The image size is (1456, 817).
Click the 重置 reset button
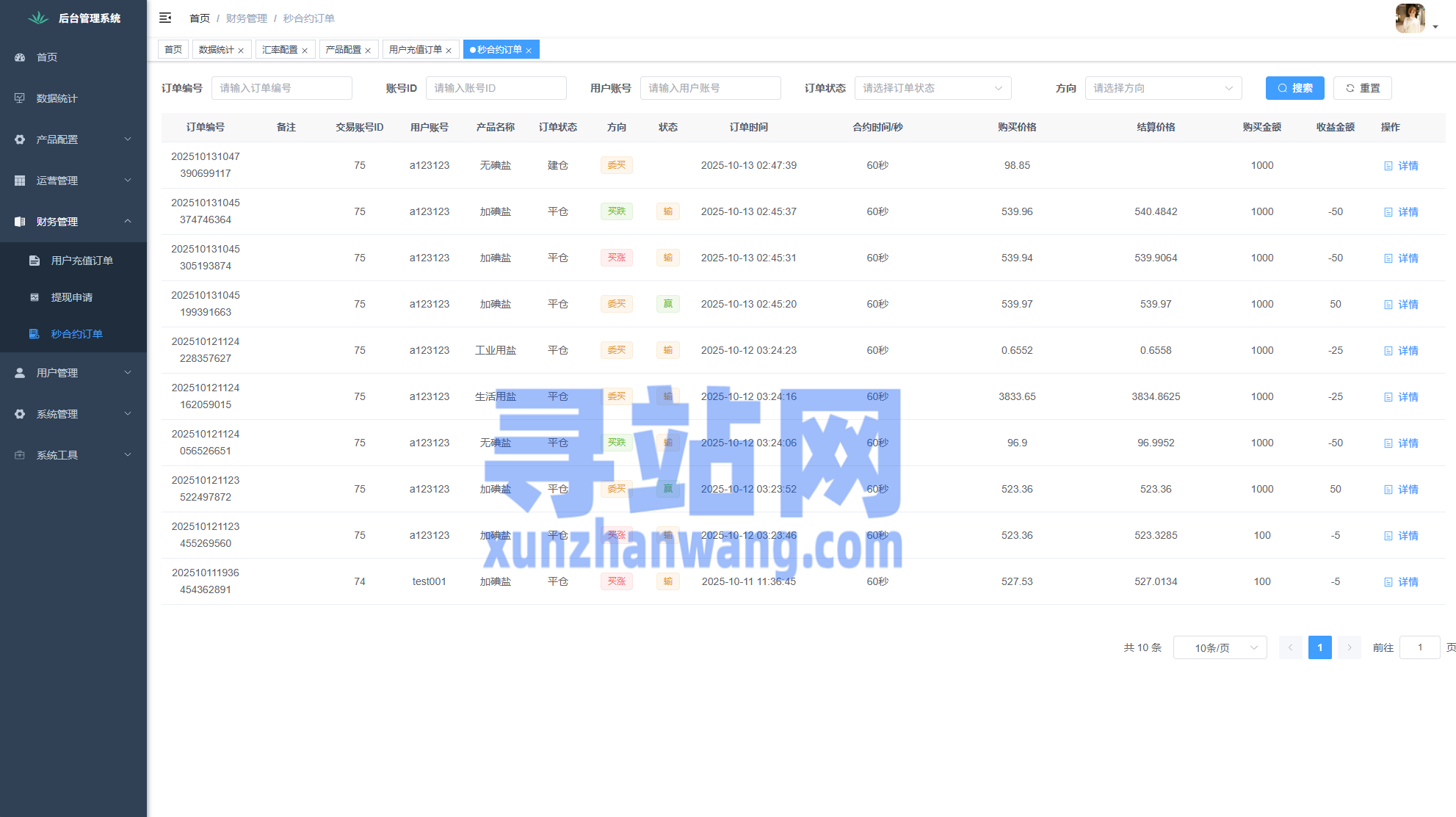coord(1362,88)
